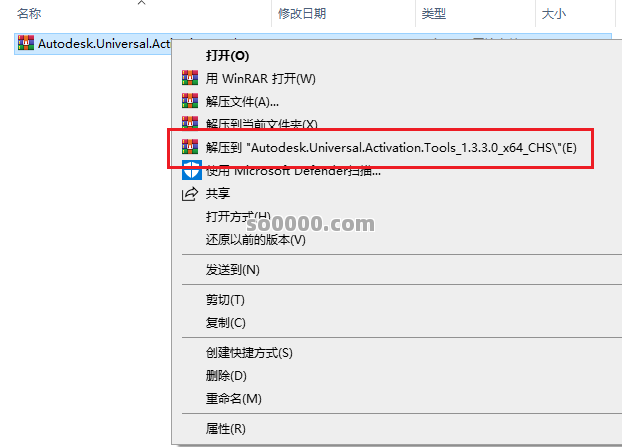Sort files by the 修改日期 column header
This screenshot has height=447, width=622.
click(x=302, y=14)
